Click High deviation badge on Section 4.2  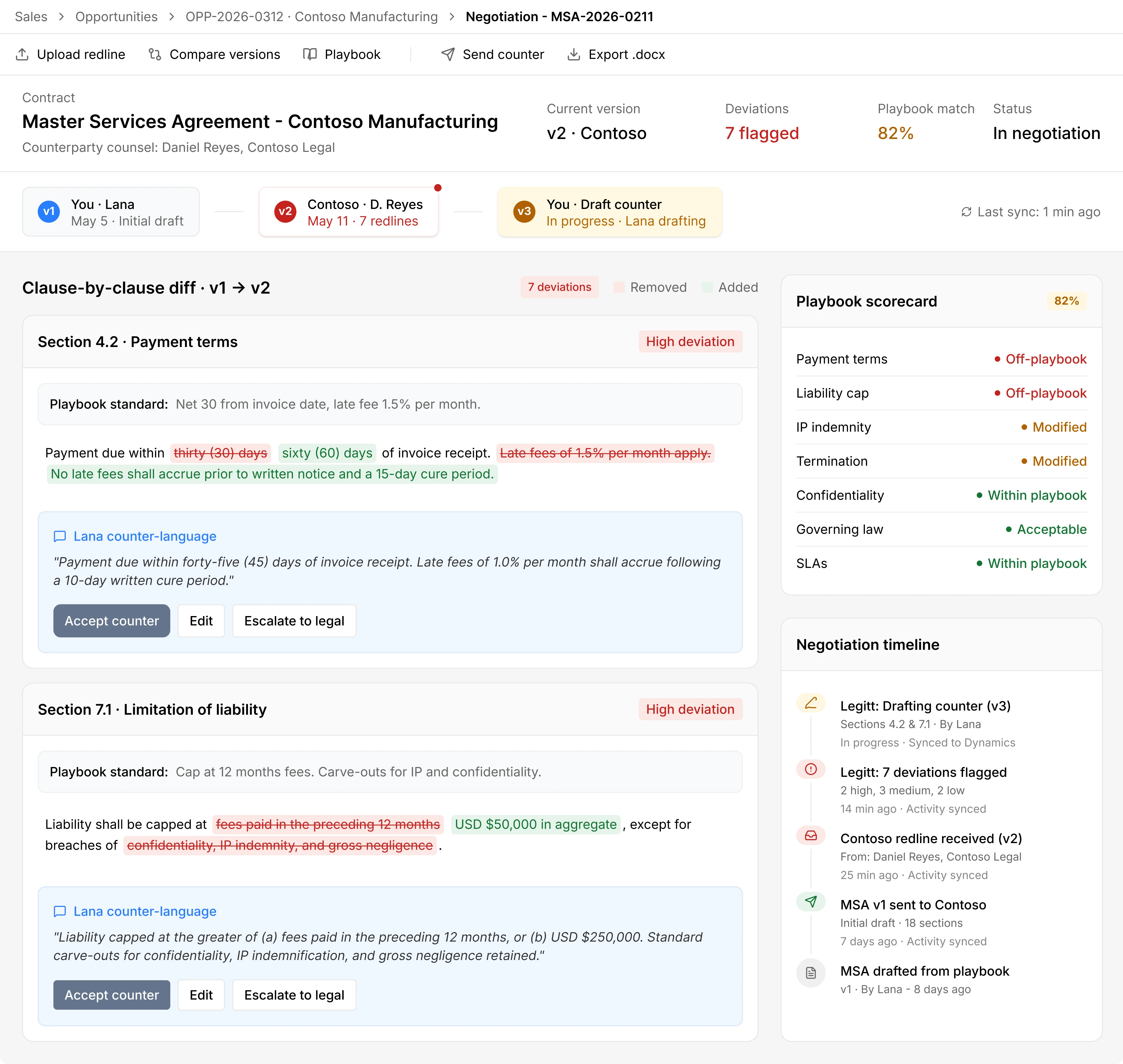pyautogui.click(x=690, y=342)
